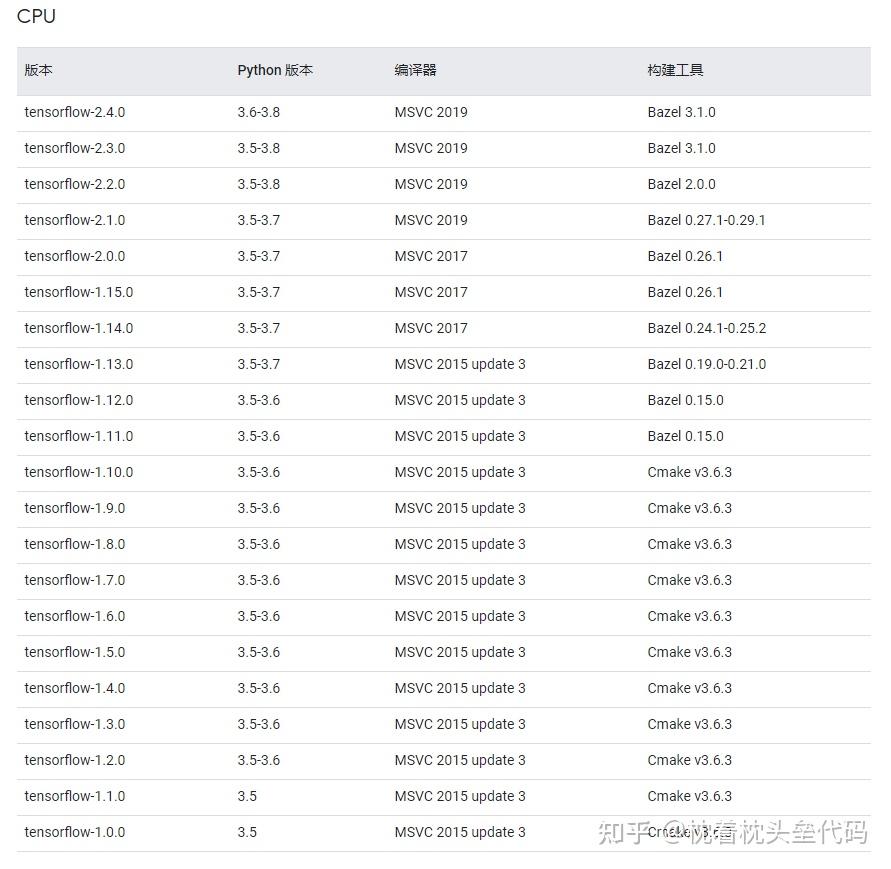
Task: Click the Bazel 3.1.0 entry for tensorflow-2.4.0
Action: [683, 112]
